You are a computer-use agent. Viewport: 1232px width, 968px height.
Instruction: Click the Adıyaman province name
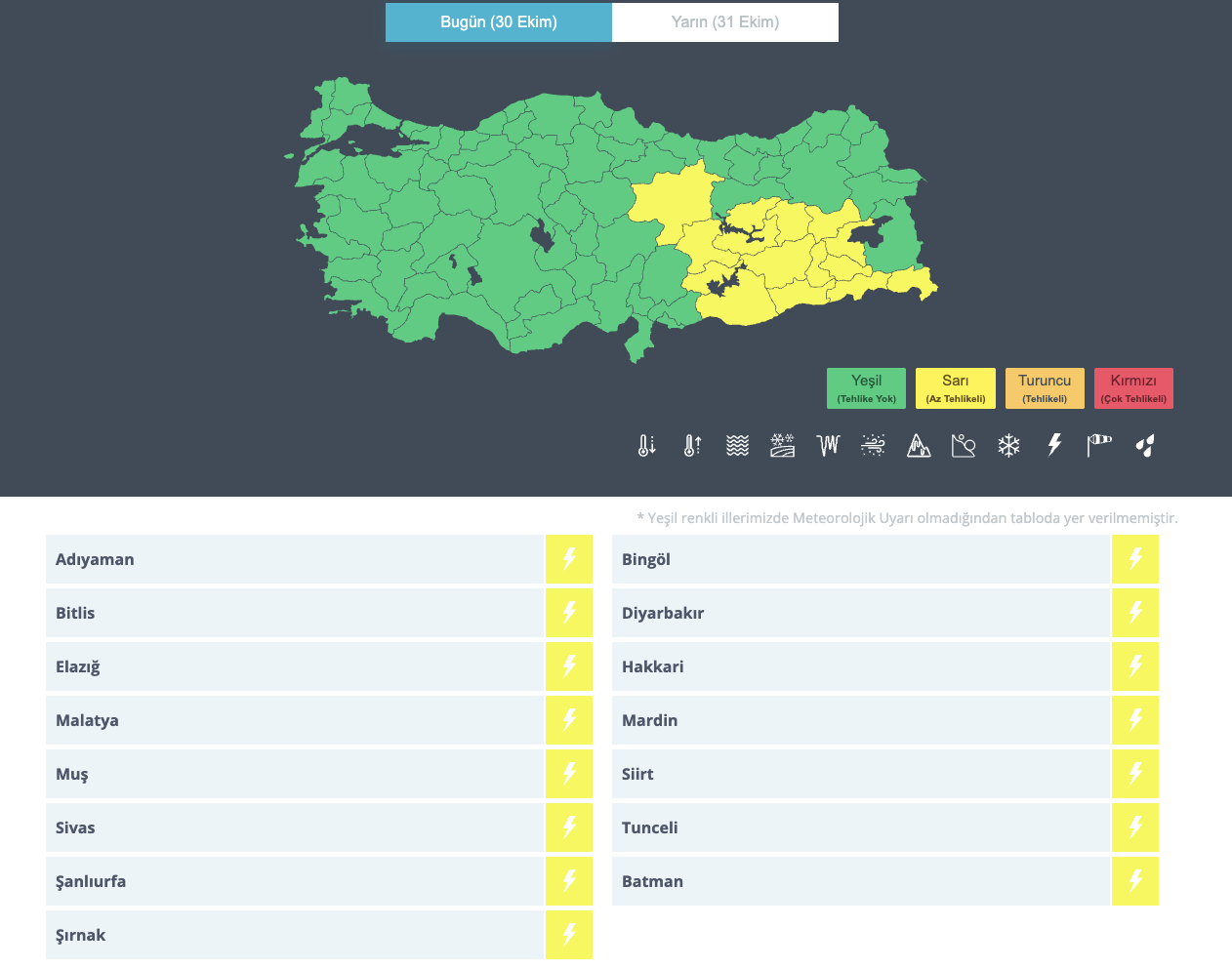[x=95, y=560]
